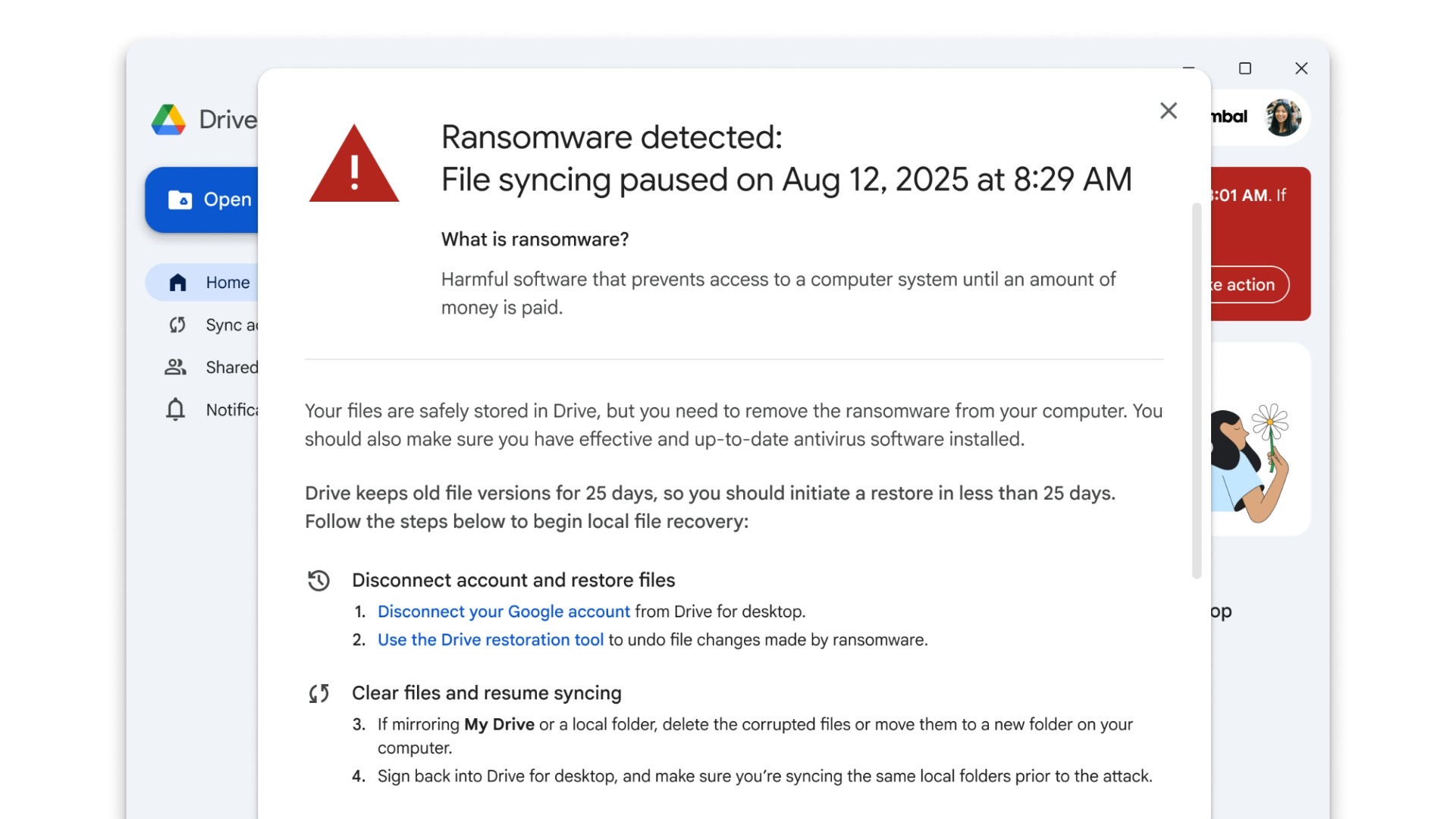Image resolution: width=1456 pixels, height=819 pixels.
Task: Open the Shared people icon in the sidebar
Action: [x=175, y=367]
